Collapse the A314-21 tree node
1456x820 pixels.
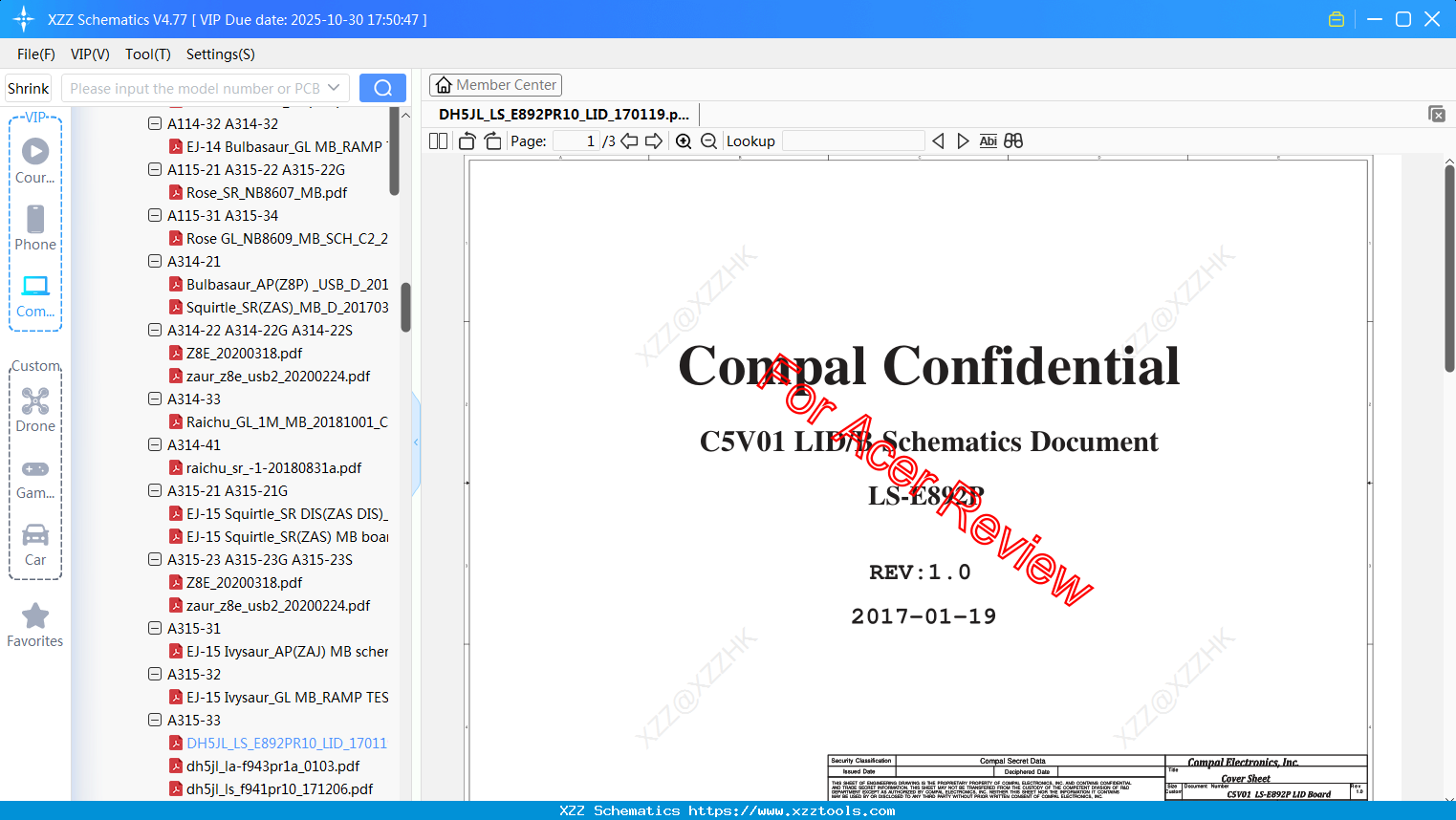click(155, 261)
